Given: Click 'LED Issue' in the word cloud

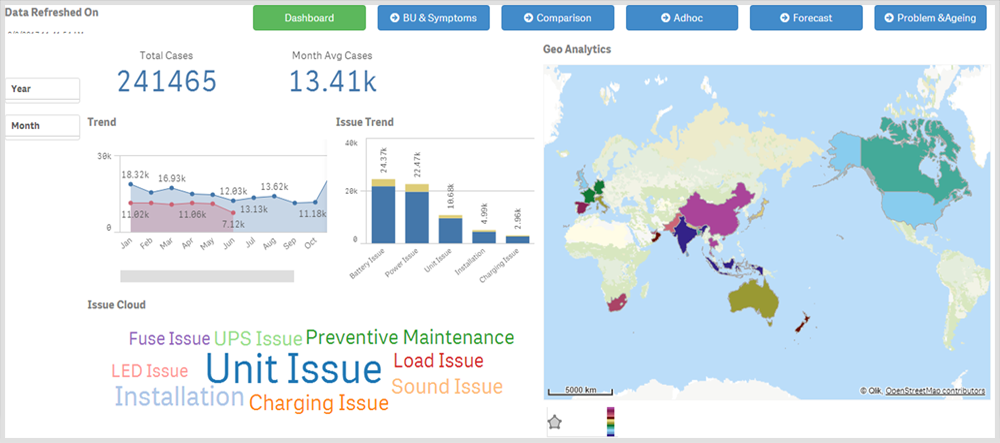Looking at the screenshot, I should pyautogui.click(x=150, y=371).
